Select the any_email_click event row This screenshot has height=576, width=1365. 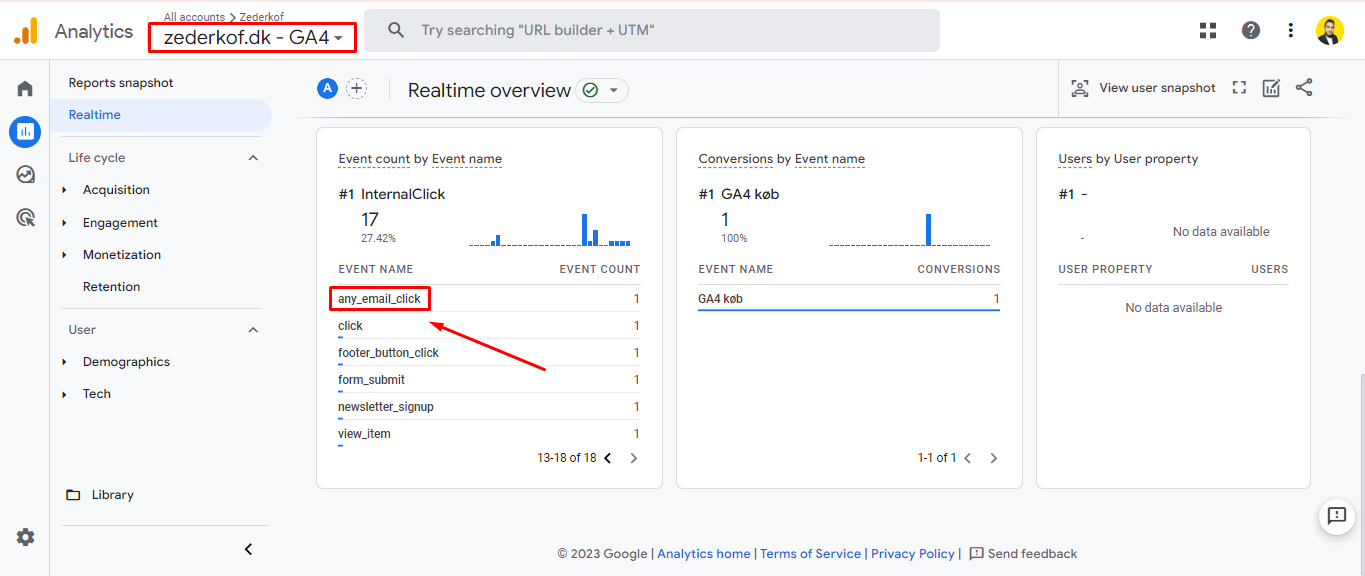[489, 299]
